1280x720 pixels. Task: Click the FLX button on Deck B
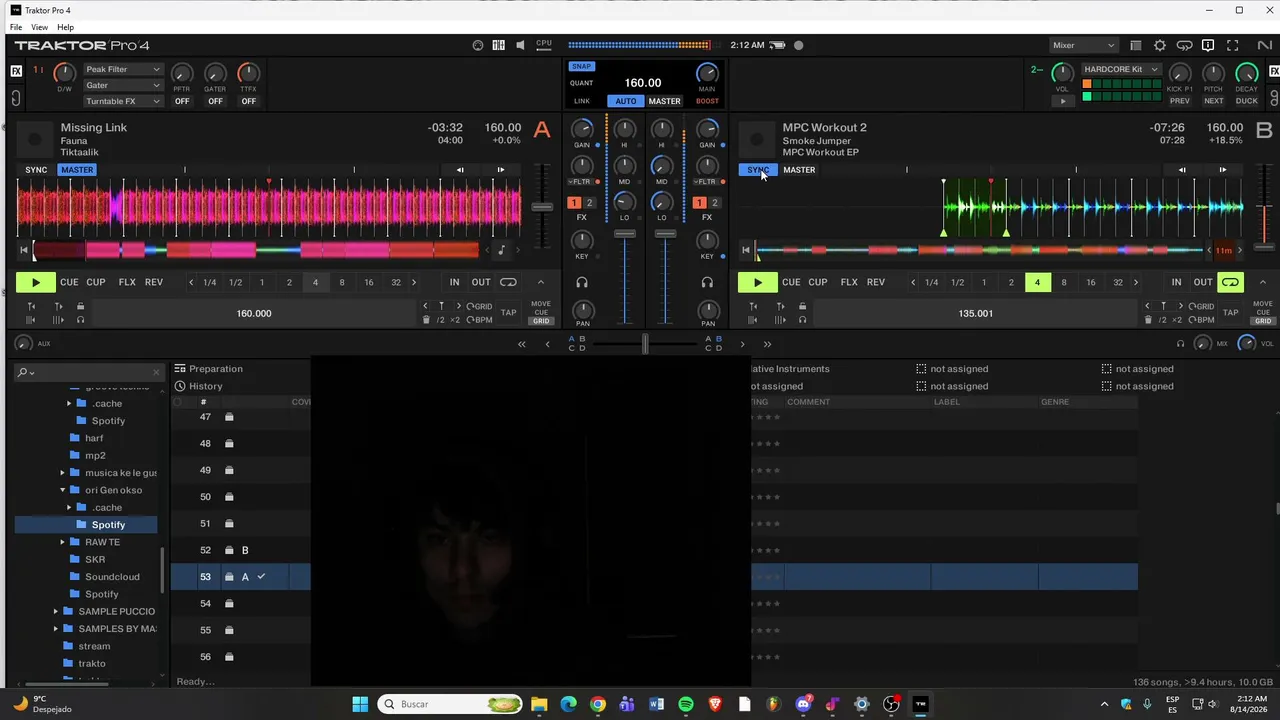pos(849,282)
